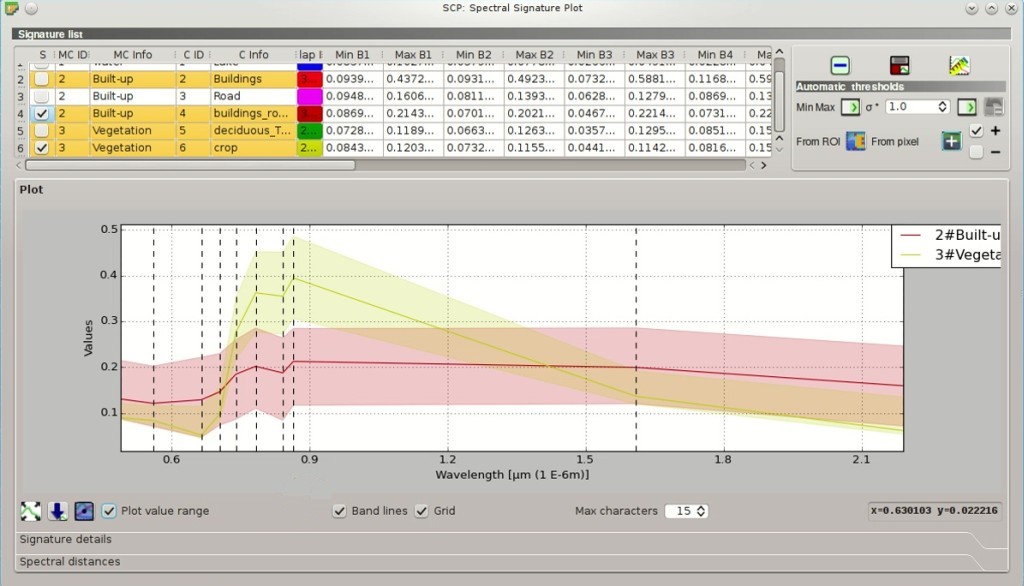
Task: Click the save plot download arrow icon
Action: pos(57,511)
